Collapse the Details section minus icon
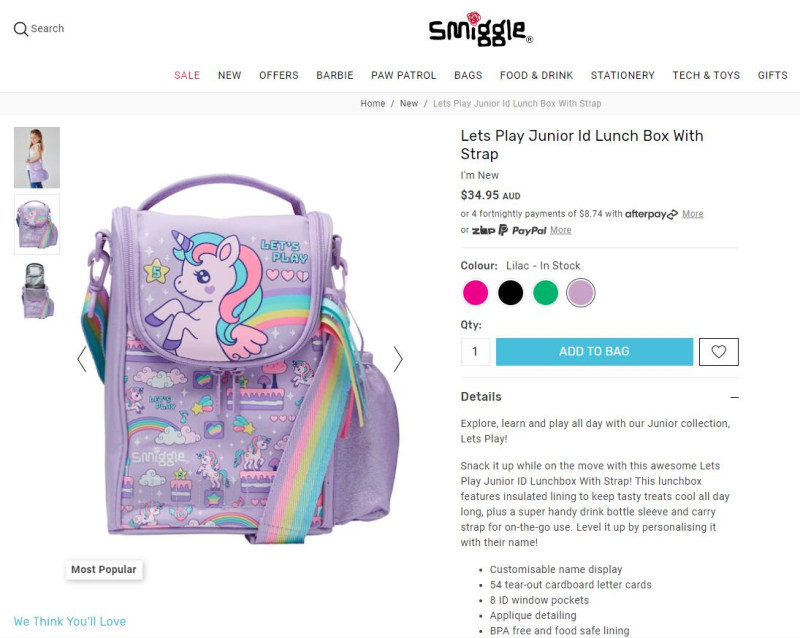800x638 pixels. pyautogui.click(x=734, y=397)
